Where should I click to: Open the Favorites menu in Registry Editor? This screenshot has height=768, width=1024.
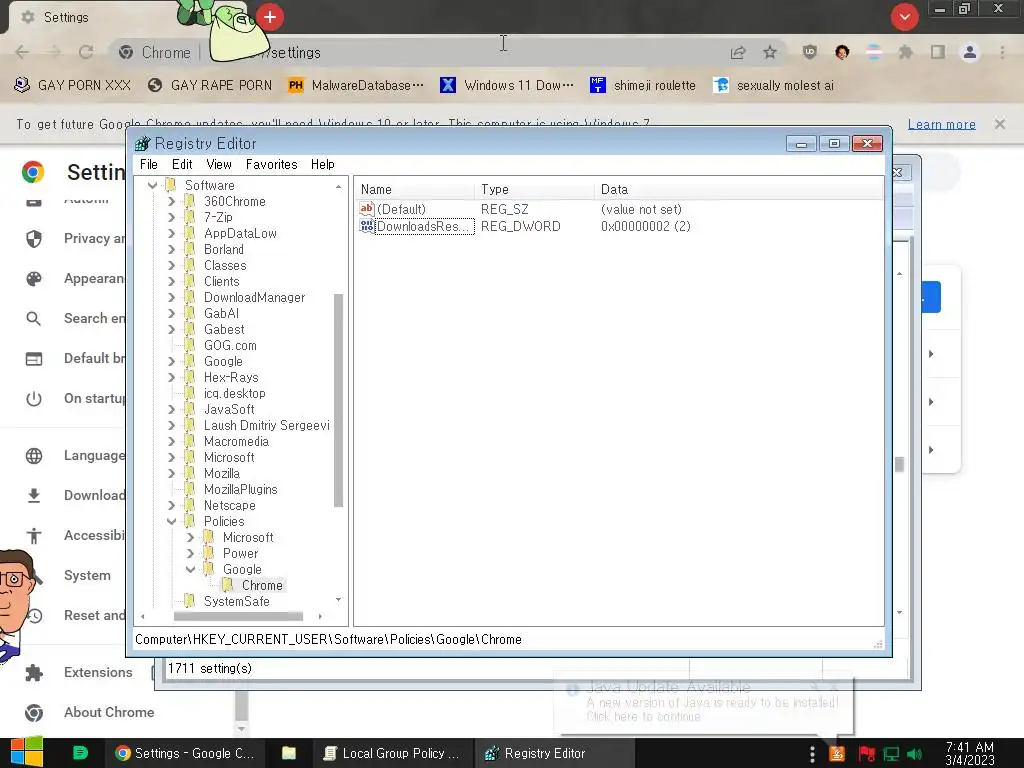point(271,165)
